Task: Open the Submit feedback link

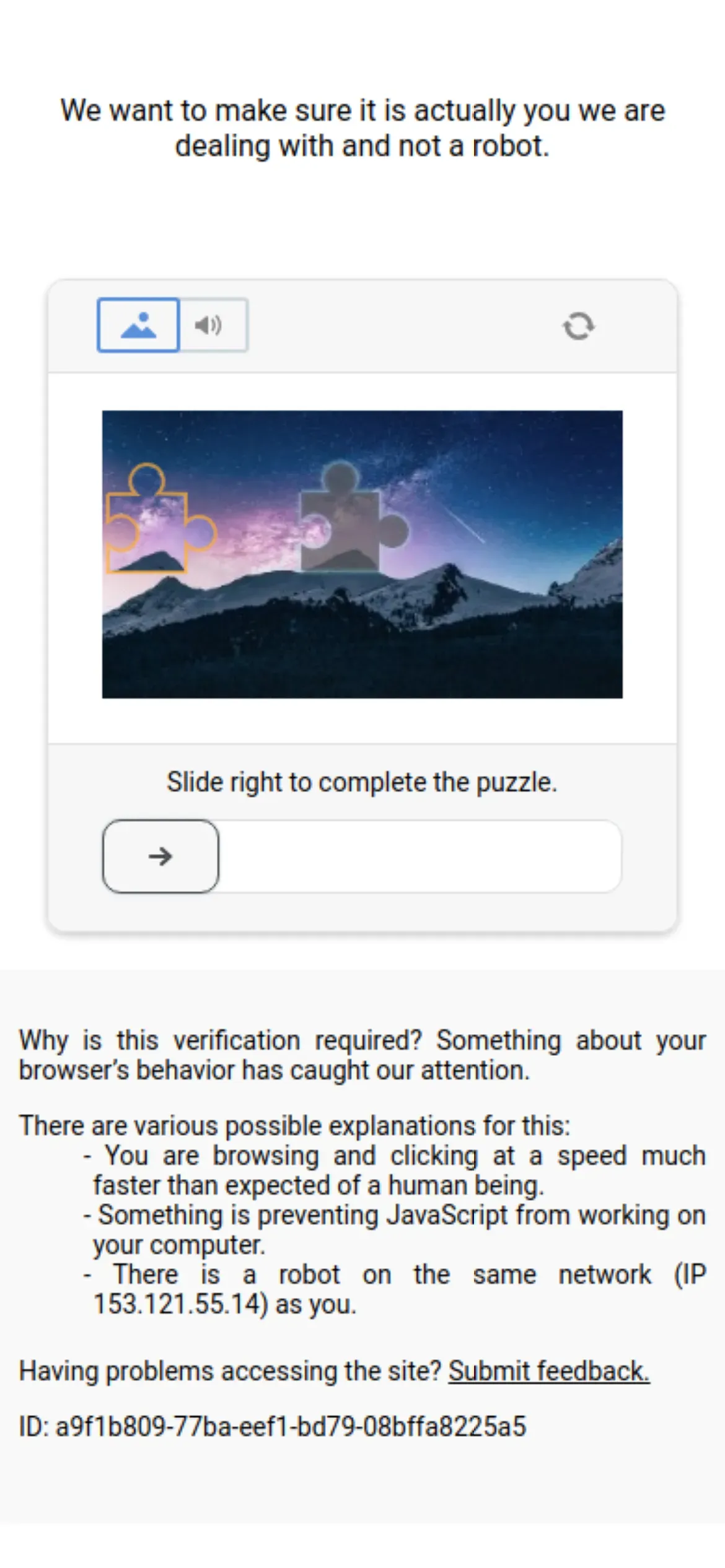Action: coord(549,1371)
